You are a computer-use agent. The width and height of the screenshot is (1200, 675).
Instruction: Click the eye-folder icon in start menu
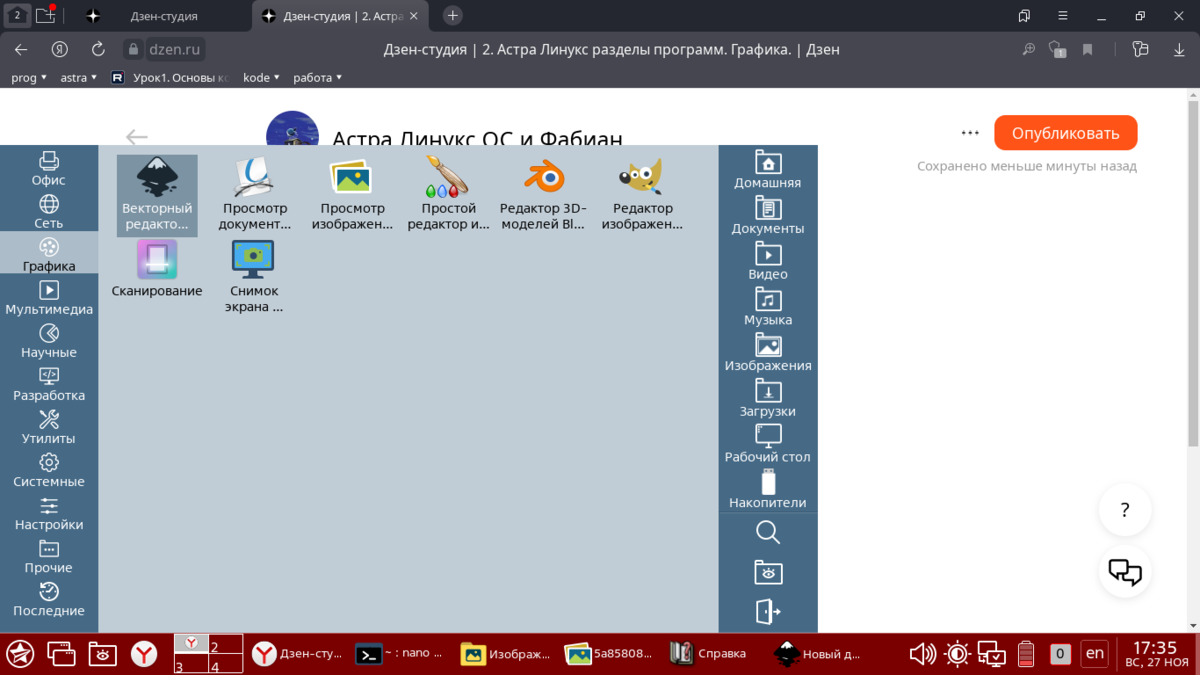[768, 572]
